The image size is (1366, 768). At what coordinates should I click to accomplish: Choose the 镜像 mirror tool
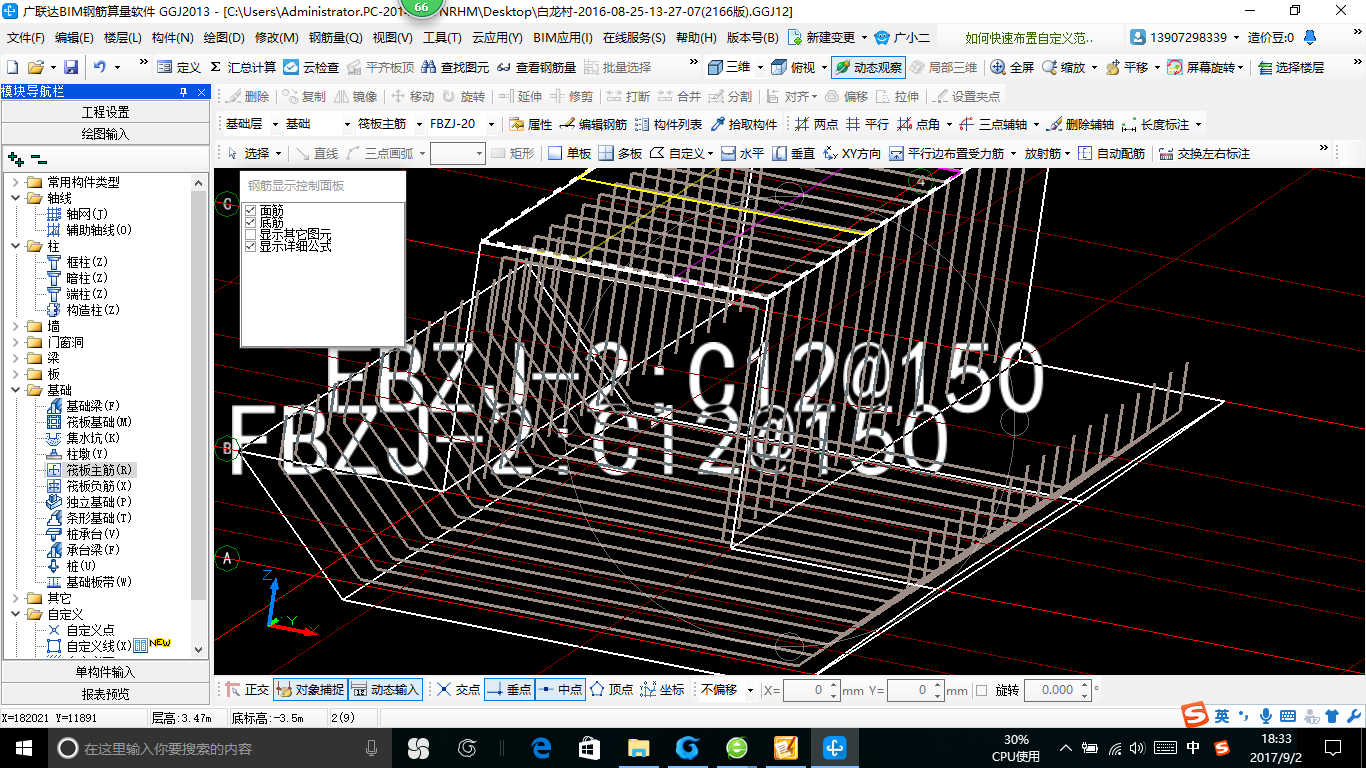(x=356, y=96)
